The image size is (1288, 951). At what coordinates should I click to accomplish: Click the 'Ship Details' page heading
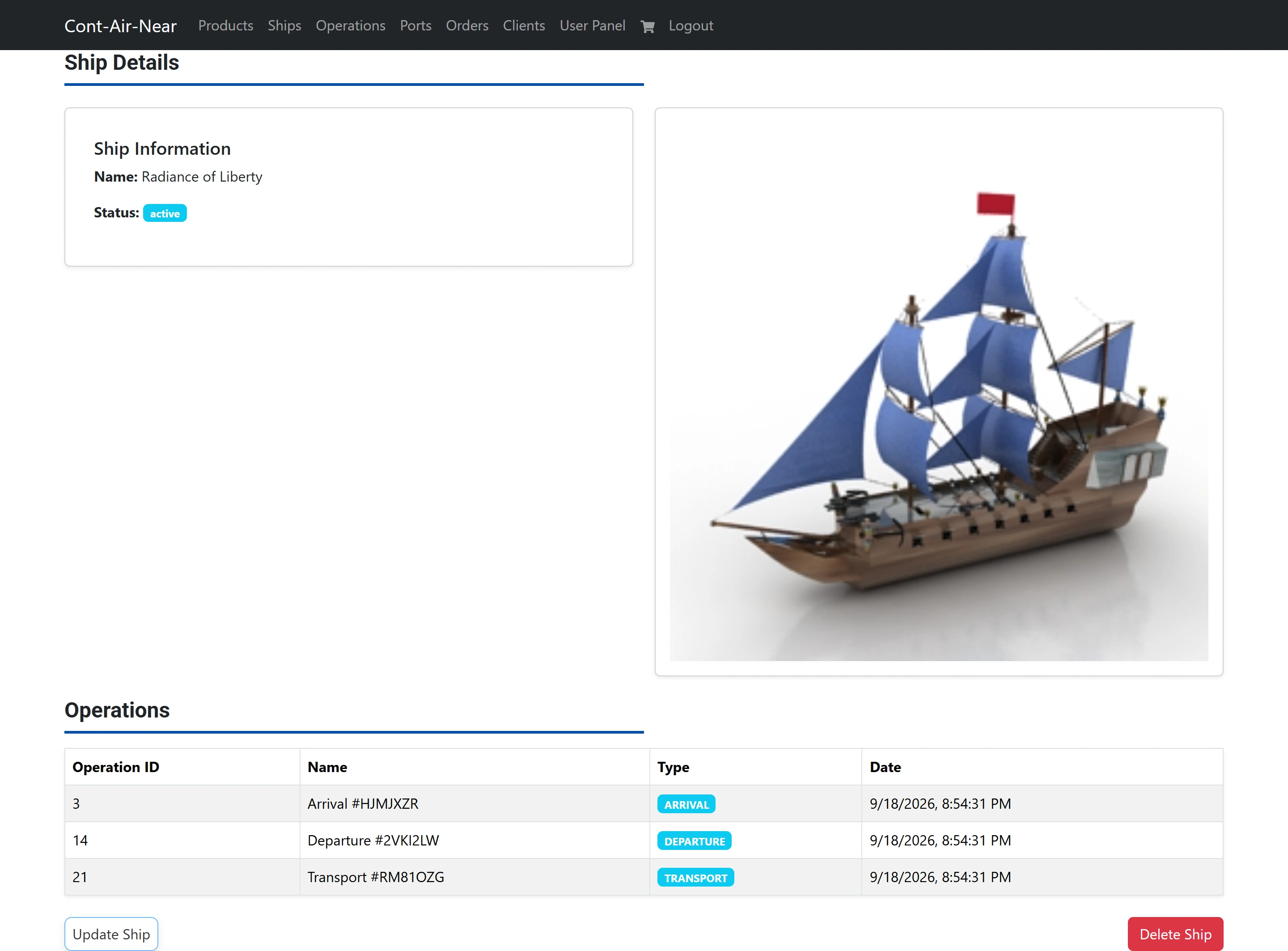[x=122, y=63]
